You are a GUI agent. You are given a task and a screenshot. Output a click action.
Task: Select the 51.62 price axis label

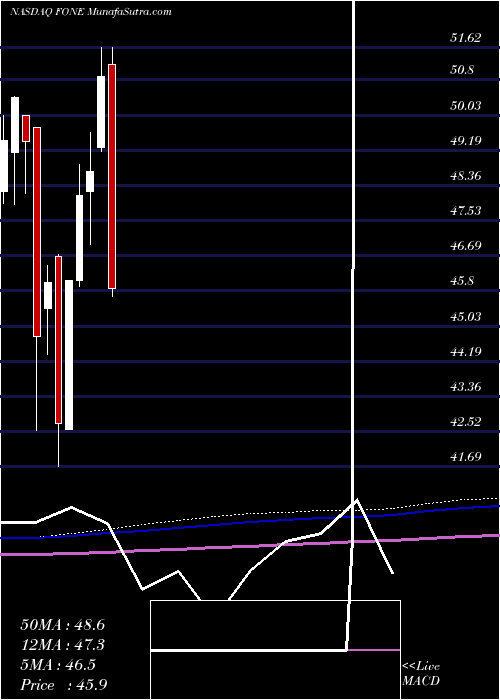coord(465,38)
